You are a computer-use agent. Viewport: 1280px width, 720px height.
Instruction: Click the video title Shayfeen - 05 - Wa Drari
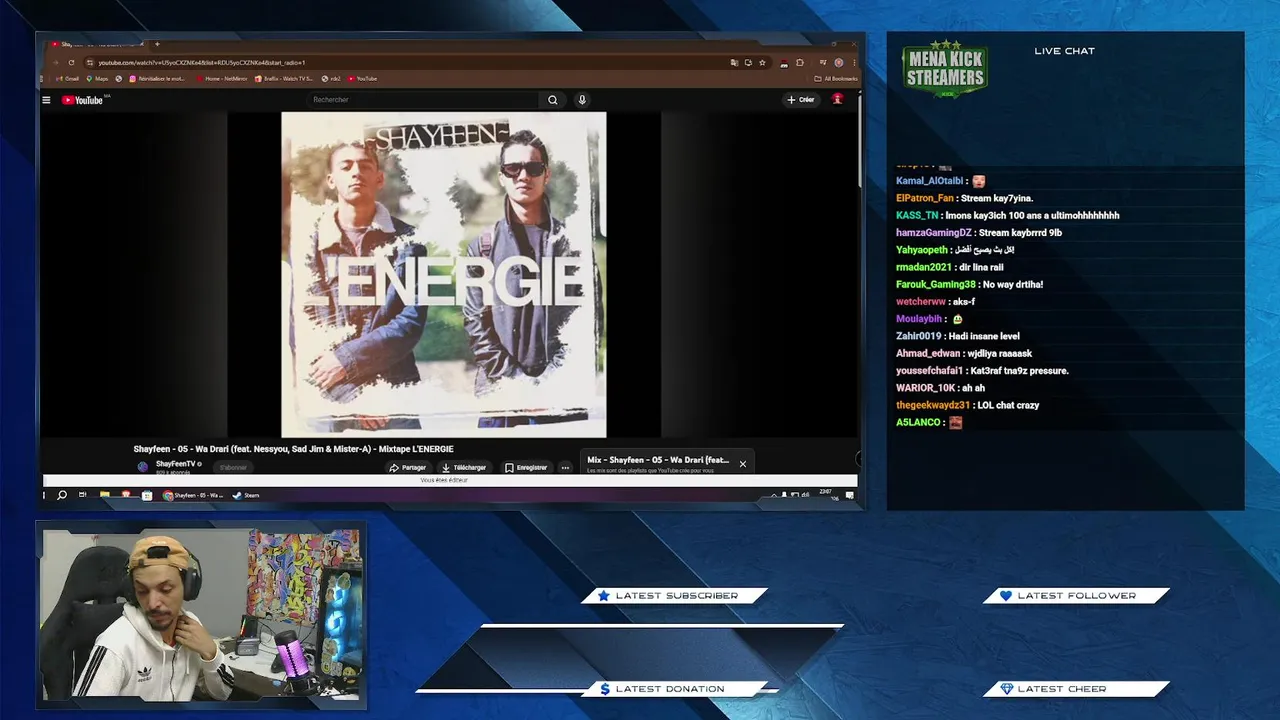pos(293,449)
